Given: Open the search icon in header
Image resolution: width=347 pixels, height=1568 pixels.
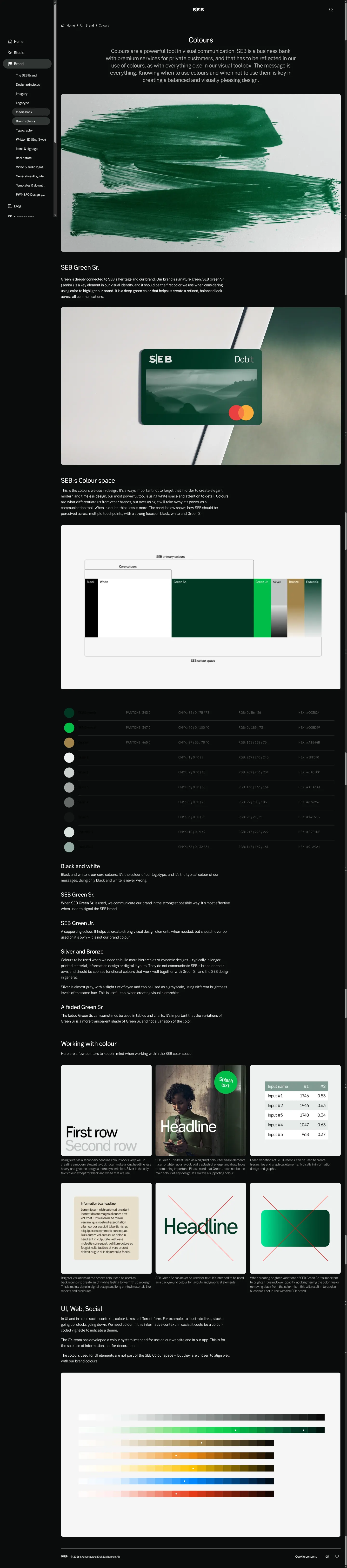Looking at the screenshot, I should point(331,10).
